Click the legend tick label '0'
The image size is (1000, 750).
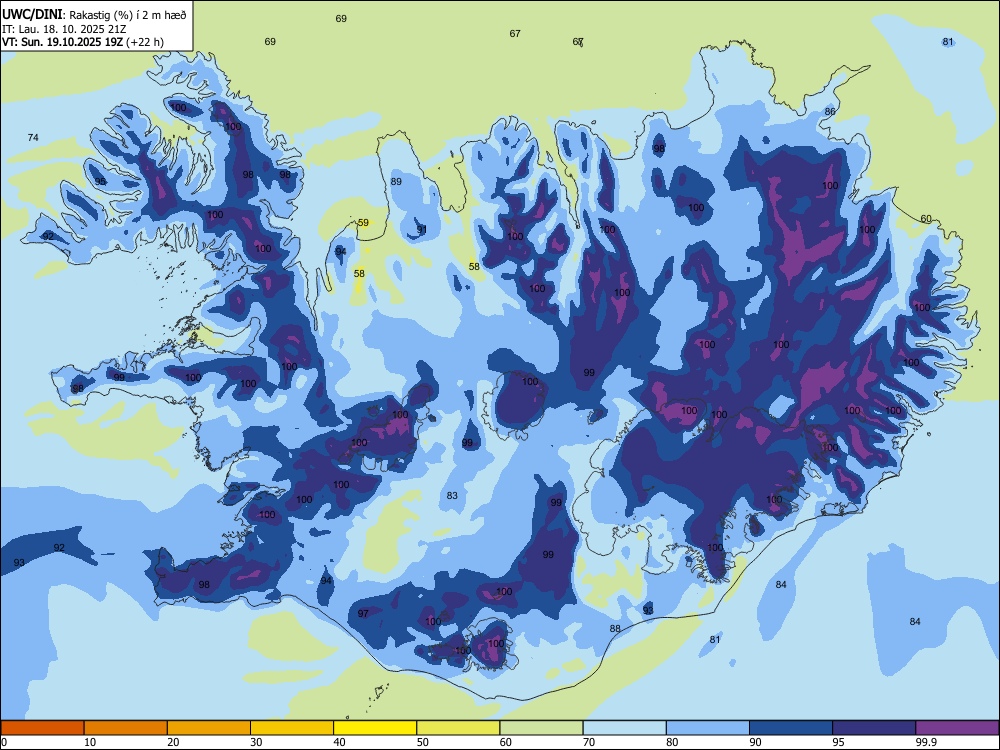tap(4, 742)
